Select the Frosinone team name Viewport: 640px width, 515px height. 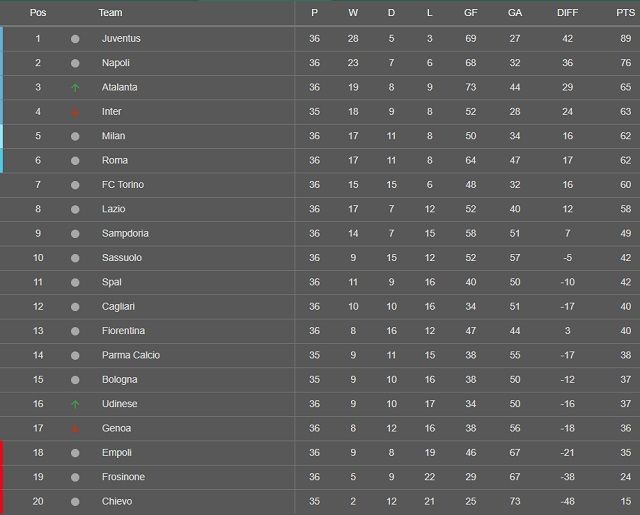123,477
